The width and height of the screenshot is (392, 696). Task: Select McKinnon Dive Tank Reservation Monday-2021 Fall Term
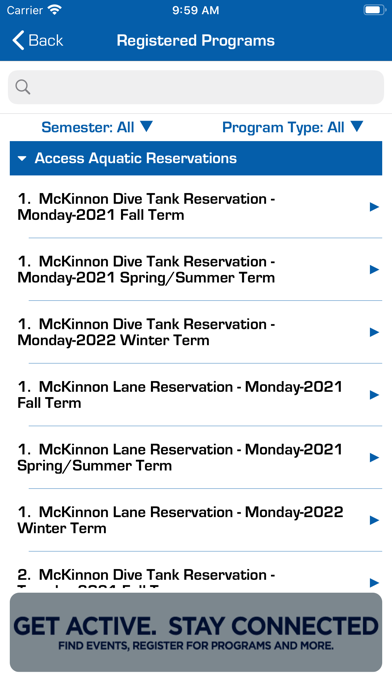[196, 207]
